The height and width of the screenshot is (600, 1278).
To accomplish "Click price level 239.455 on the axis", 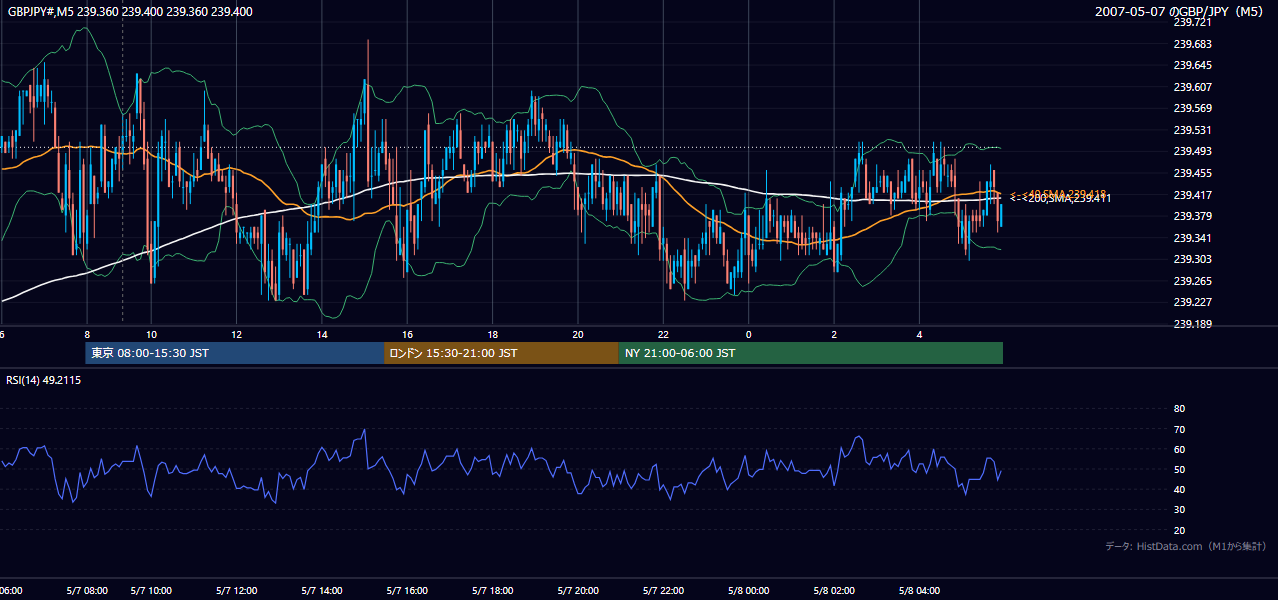I will tap(1192, 173).
